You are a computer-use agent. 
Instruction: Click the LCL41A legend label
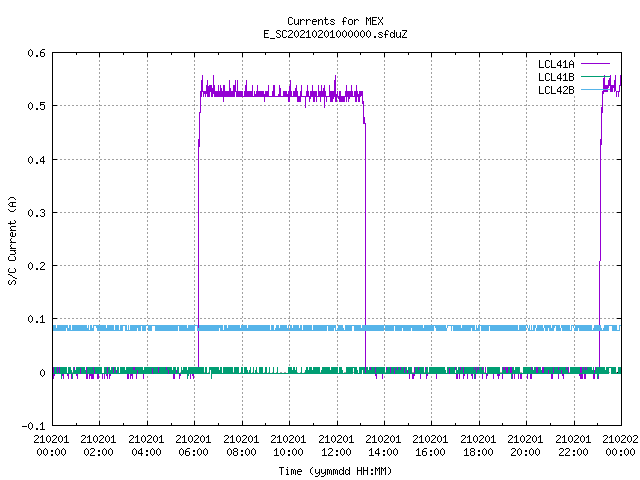[x=556, y=64]
